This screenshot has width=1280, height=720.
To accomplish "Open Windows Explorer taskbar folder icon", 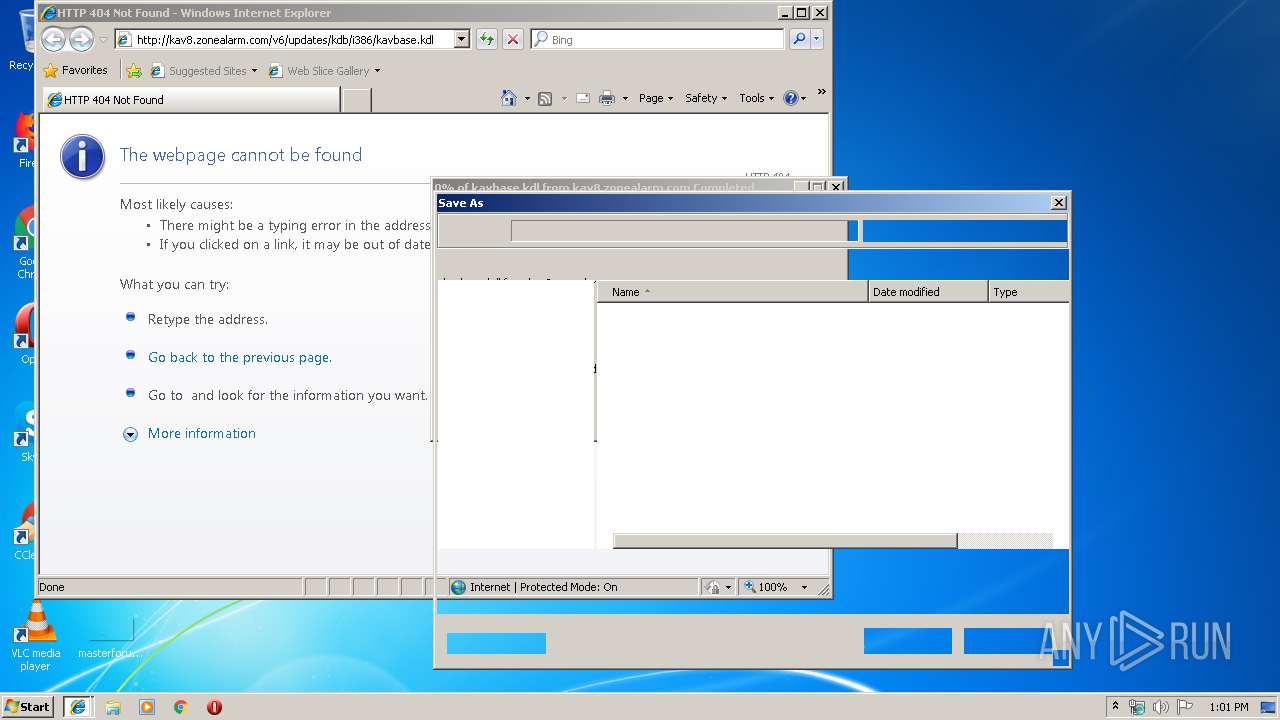I will click(113, 706).
